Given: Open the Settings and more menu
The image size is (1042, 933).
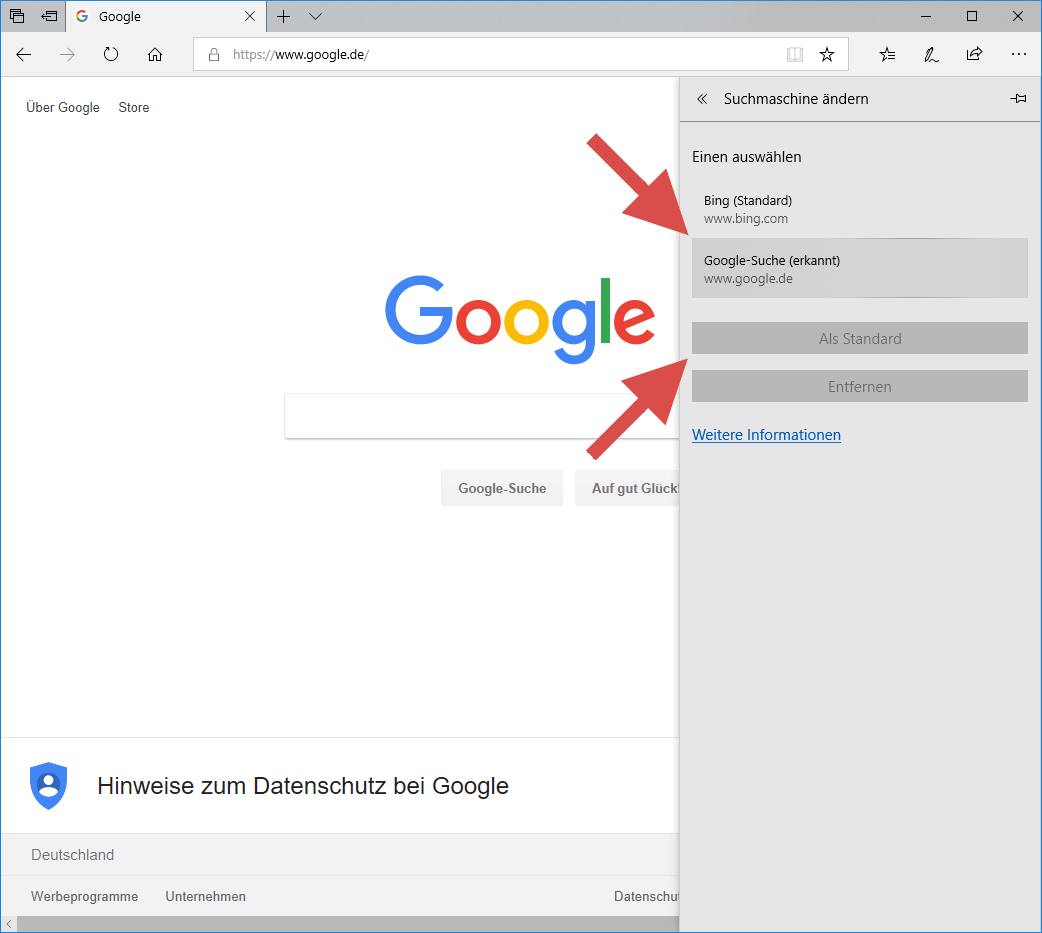Looking at the screenshot, I should pos(1018,54).
